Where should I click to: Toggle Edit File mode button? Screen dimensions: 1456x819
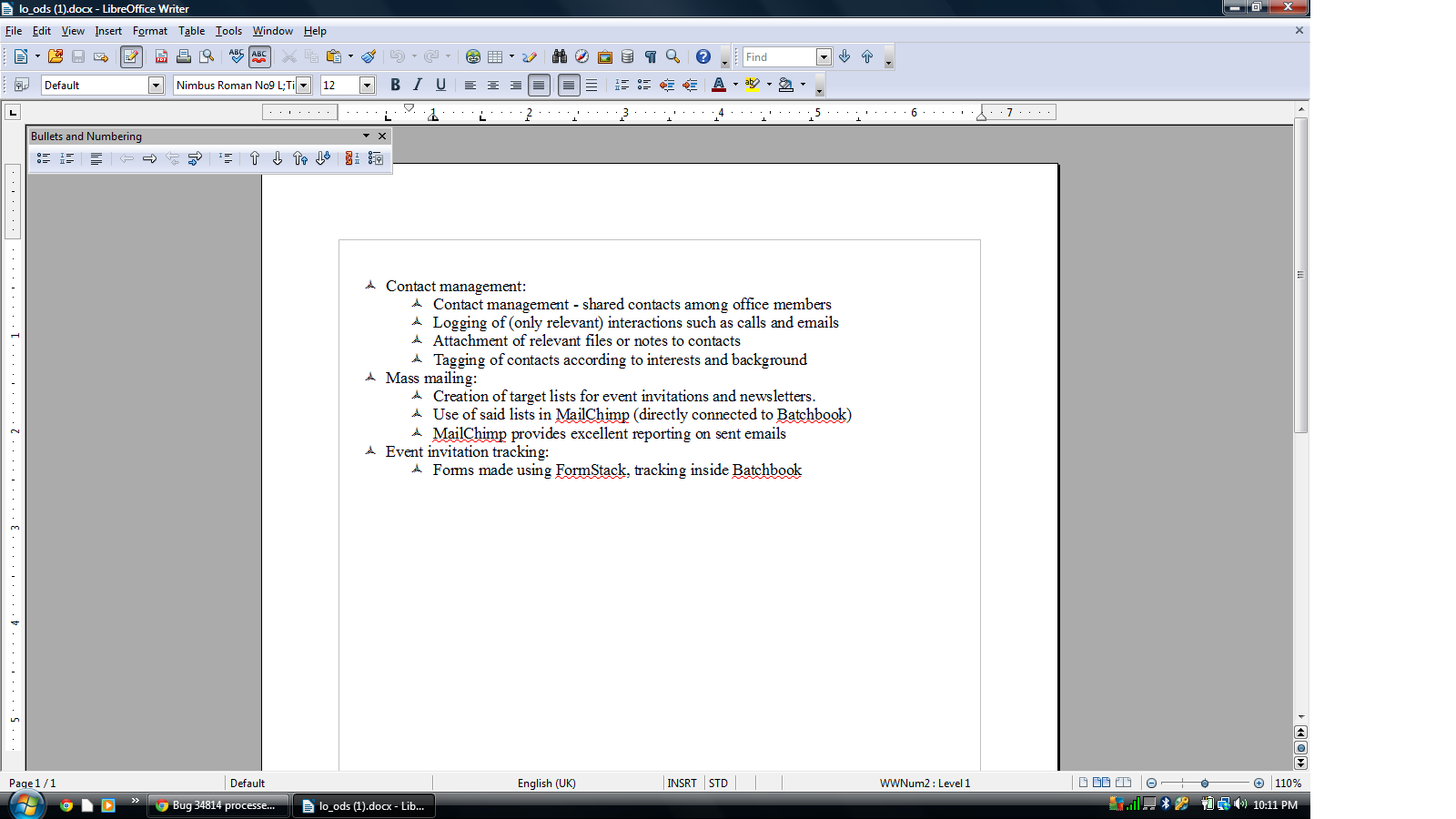pos(131,56)
